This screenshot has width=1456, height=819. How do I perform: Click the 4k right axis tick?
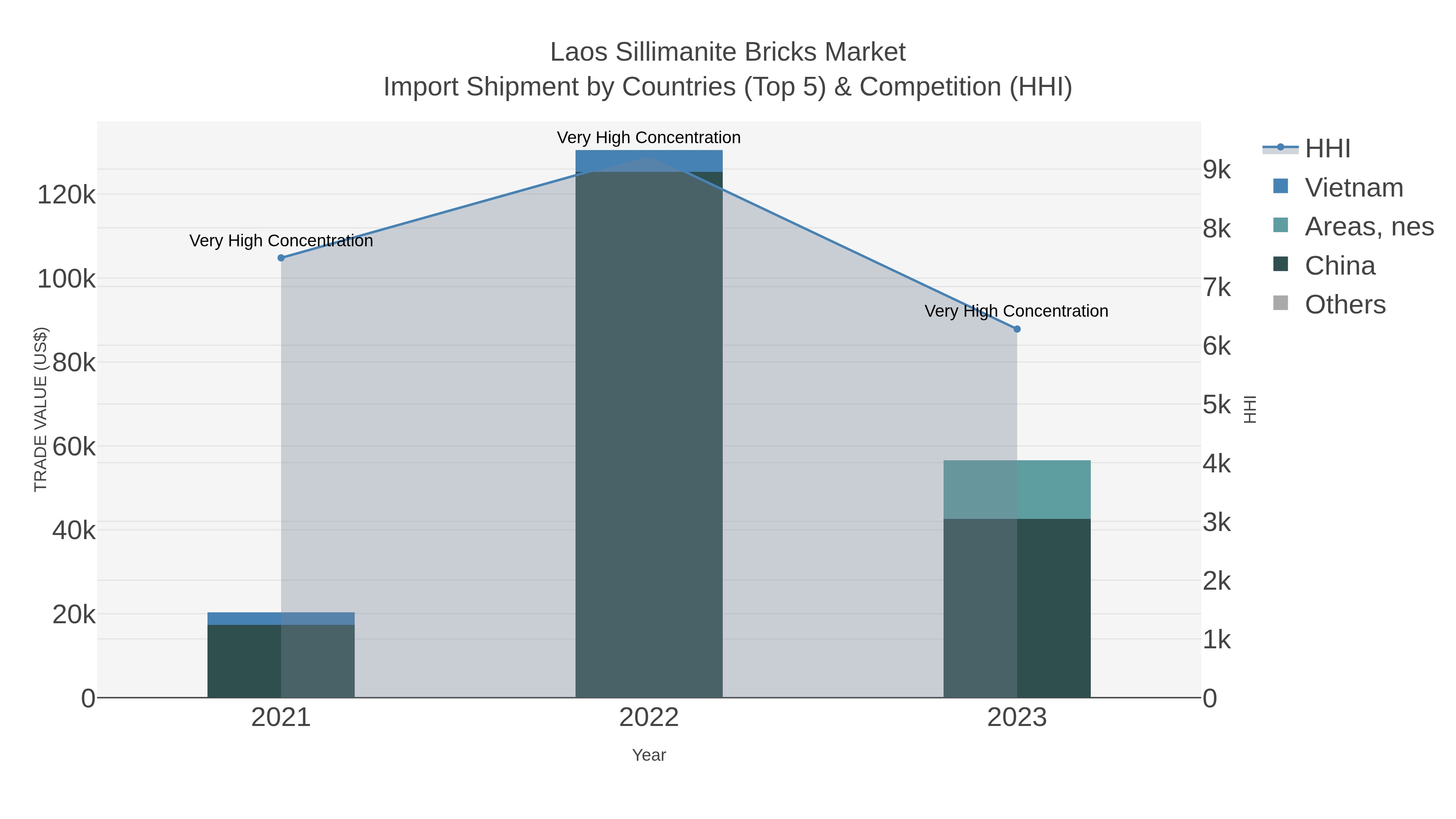click(1217, 464)
